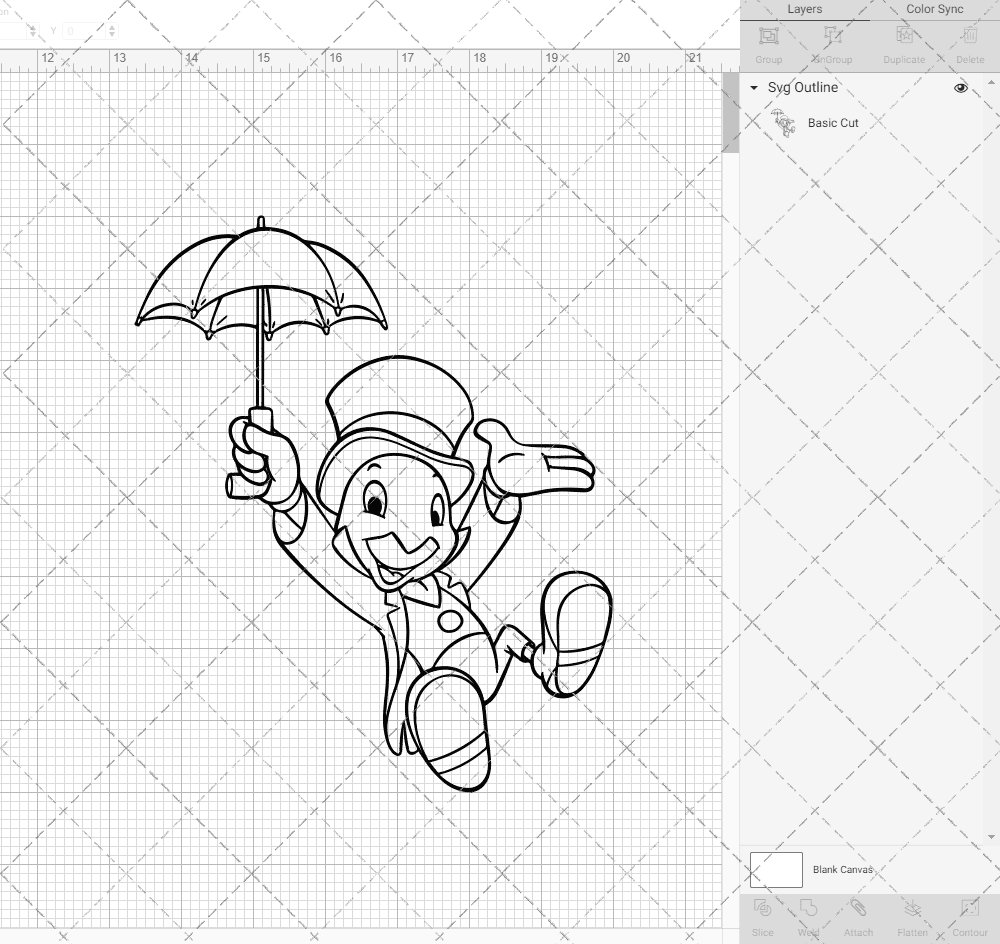The width and height of the screenshot is (1000, 944).
Task: Hide the Svg Outline layer
Action: coord(961,88)
